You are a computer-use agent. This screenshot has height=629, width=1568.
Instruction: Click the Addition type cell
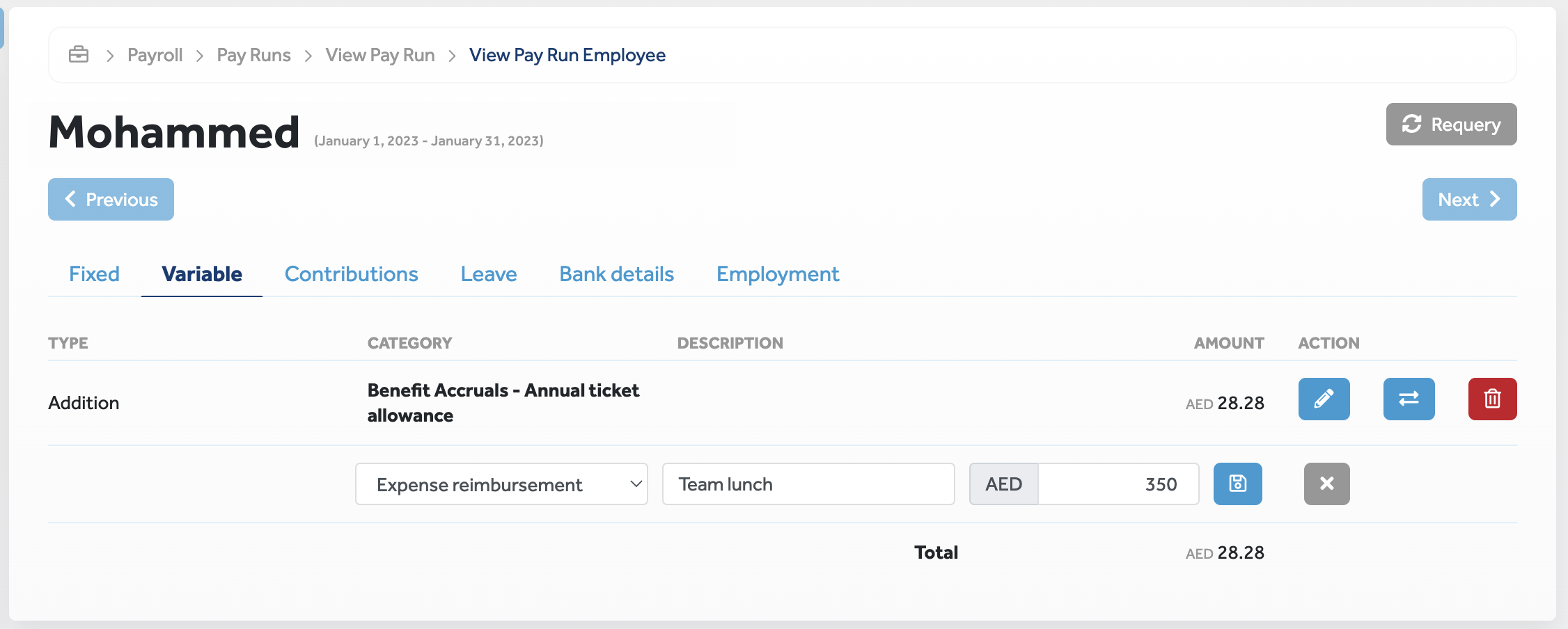point(84,403)
